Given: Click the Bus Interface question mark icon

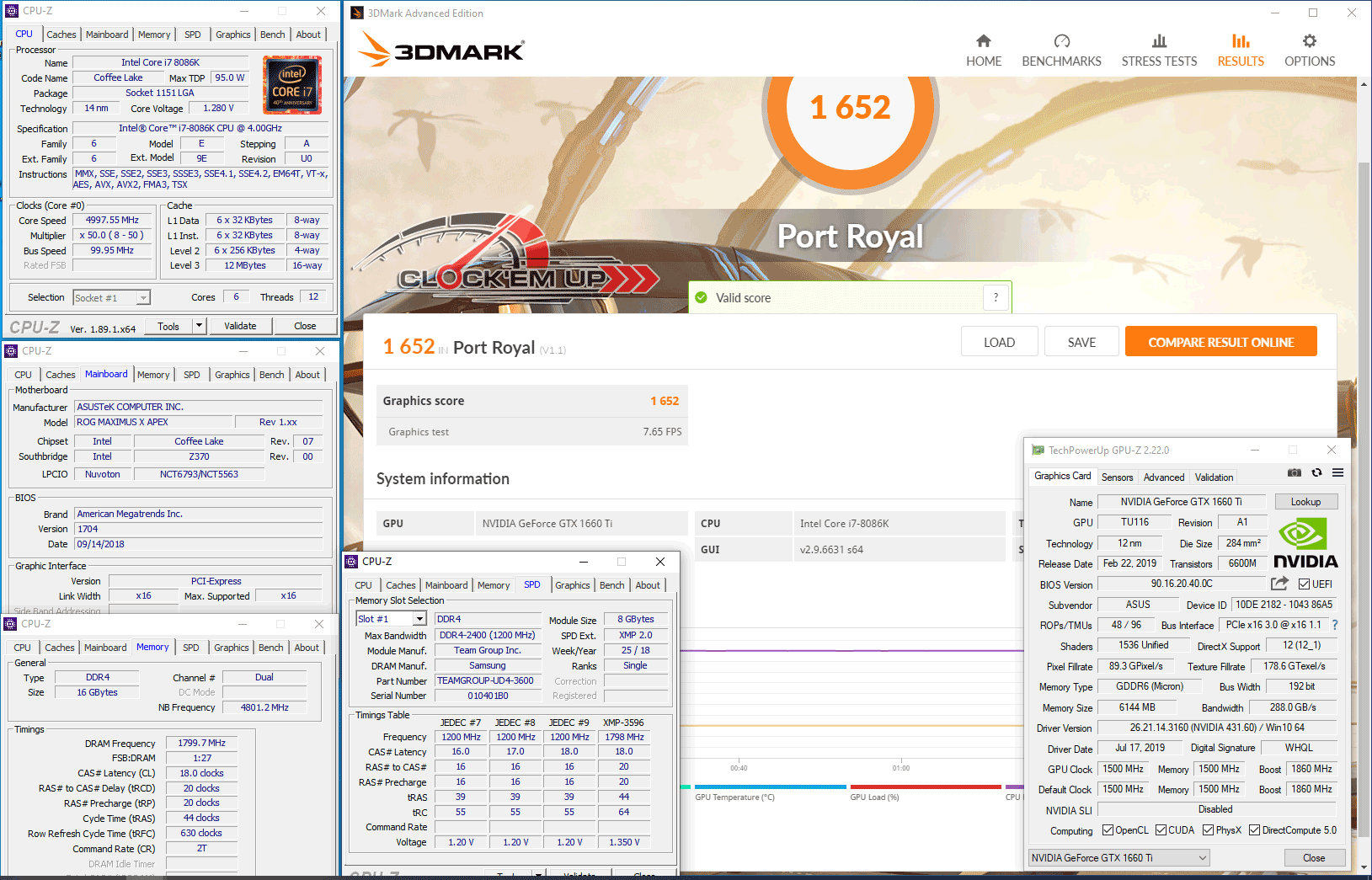Looking at the screenshot, I should click(x=1335, y=625).
